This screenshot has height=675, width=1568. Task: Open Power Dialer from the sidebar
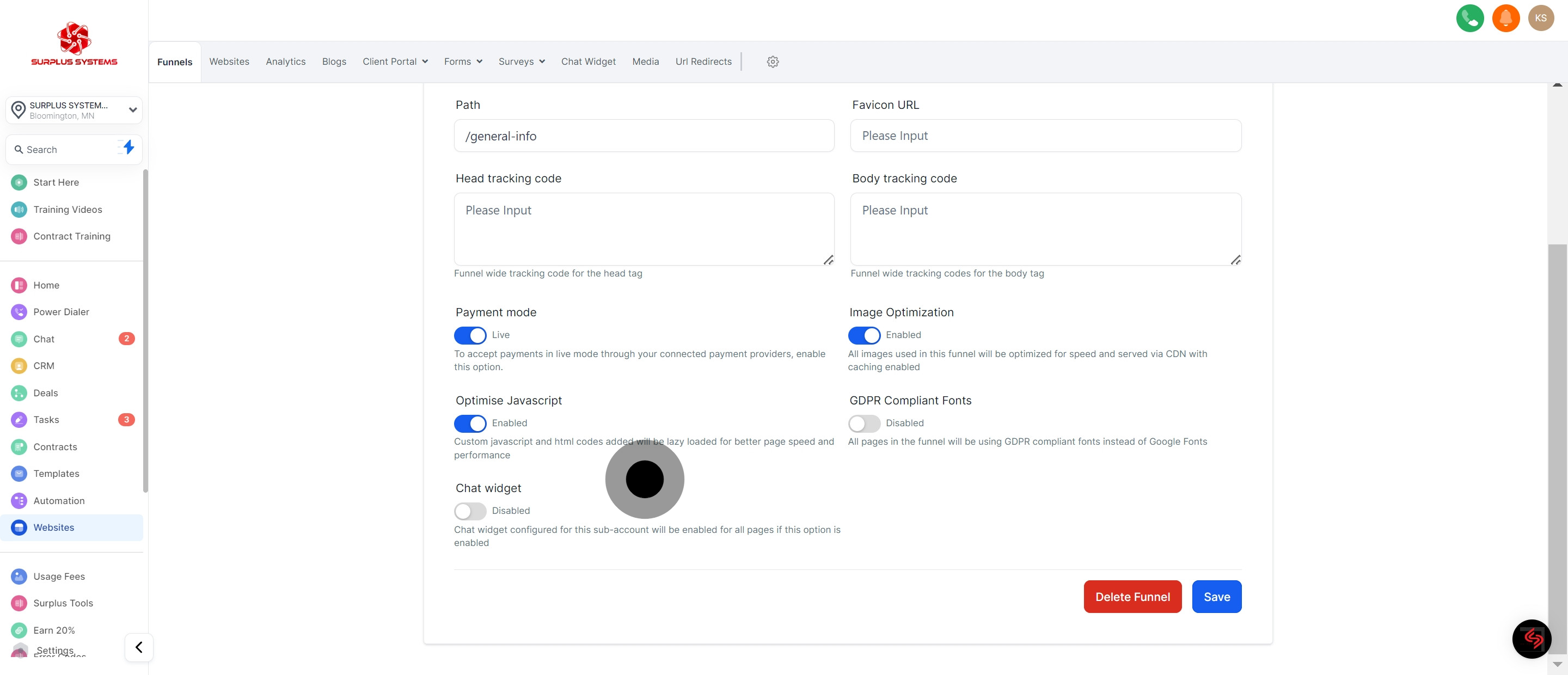tap(61, 311)
